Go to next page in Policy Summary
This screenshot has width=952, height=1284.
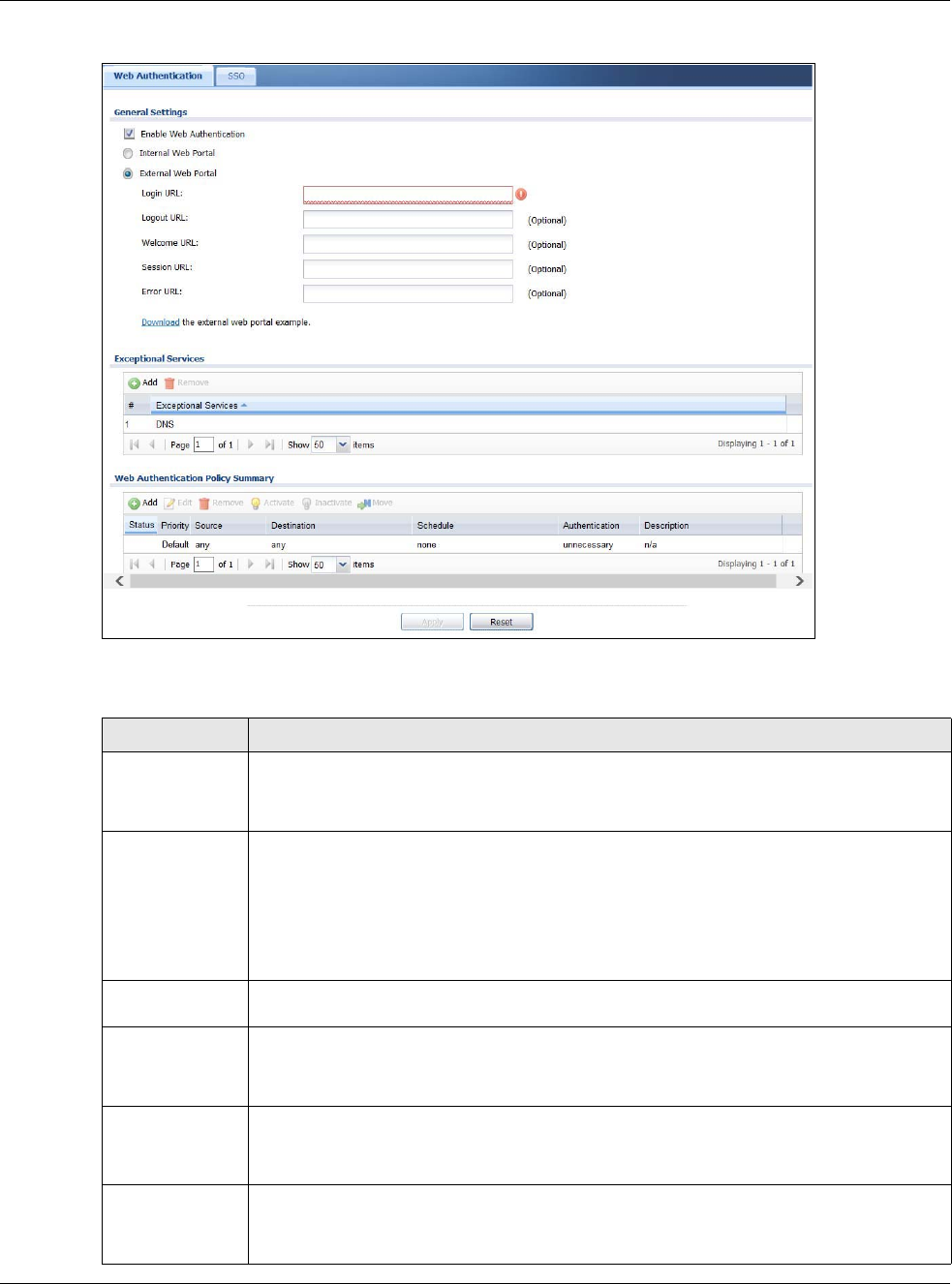pyautogui.click(x=251, y=565)
